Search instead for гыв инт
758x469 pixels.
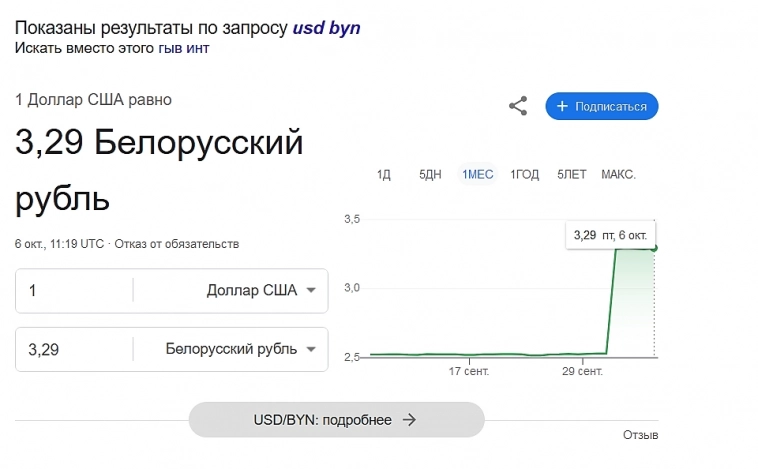pos(184,48)
